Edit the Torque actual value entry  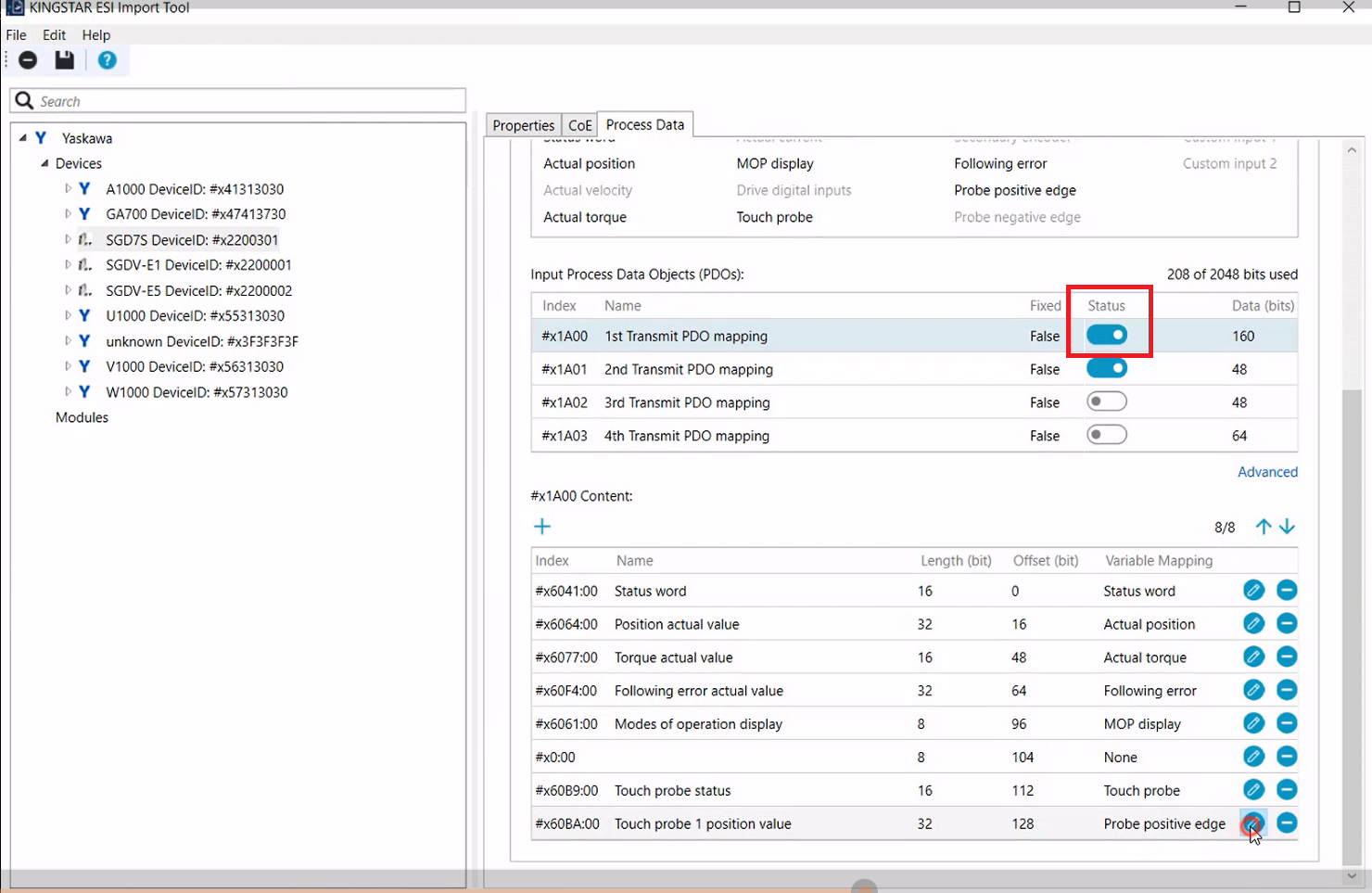[x=1253, y=657]
